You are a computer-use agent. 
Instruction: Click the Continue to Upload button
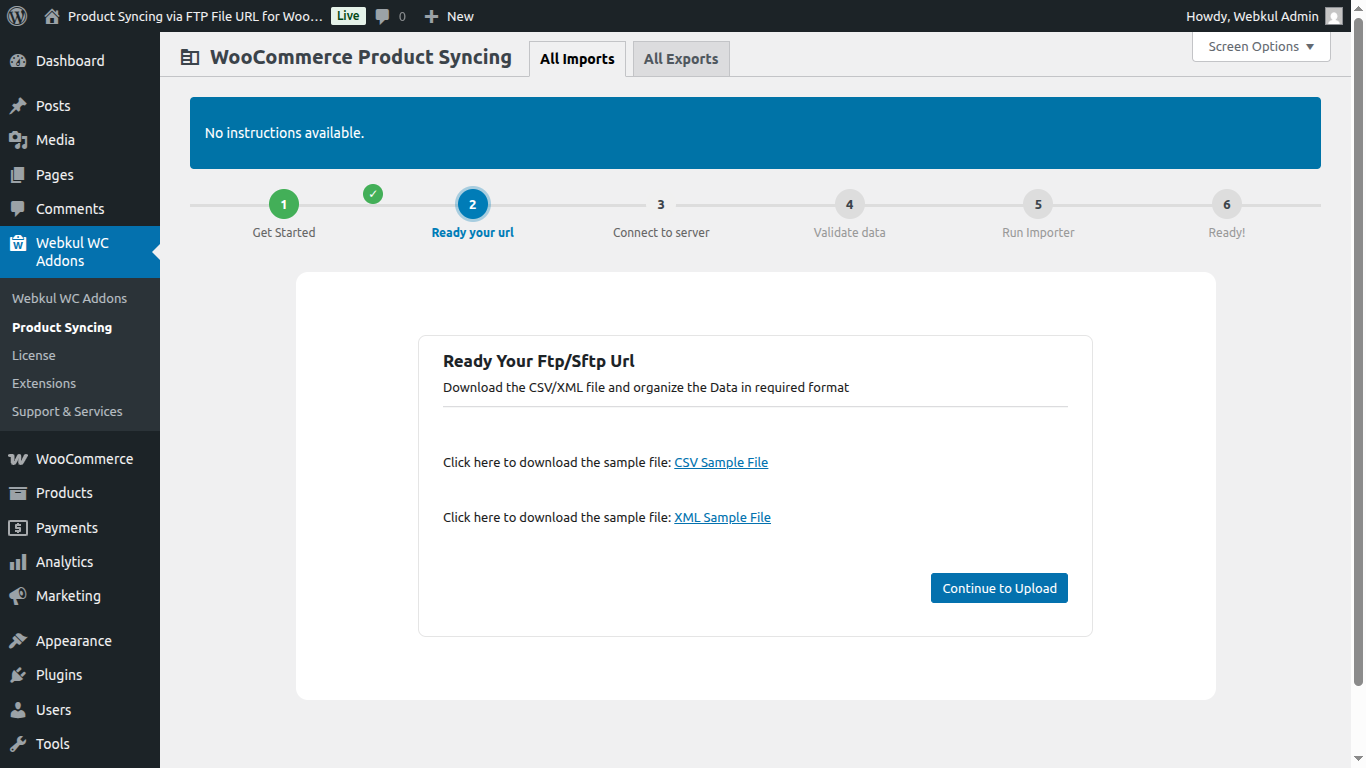[998, 588]
